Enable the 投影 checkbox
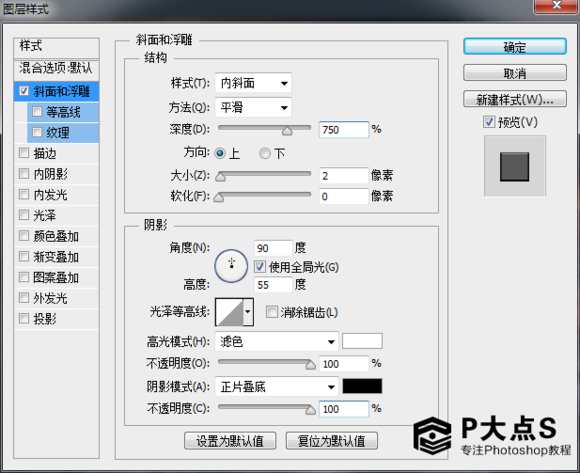This screenshot has height=473, width=580. pos(24,318)
